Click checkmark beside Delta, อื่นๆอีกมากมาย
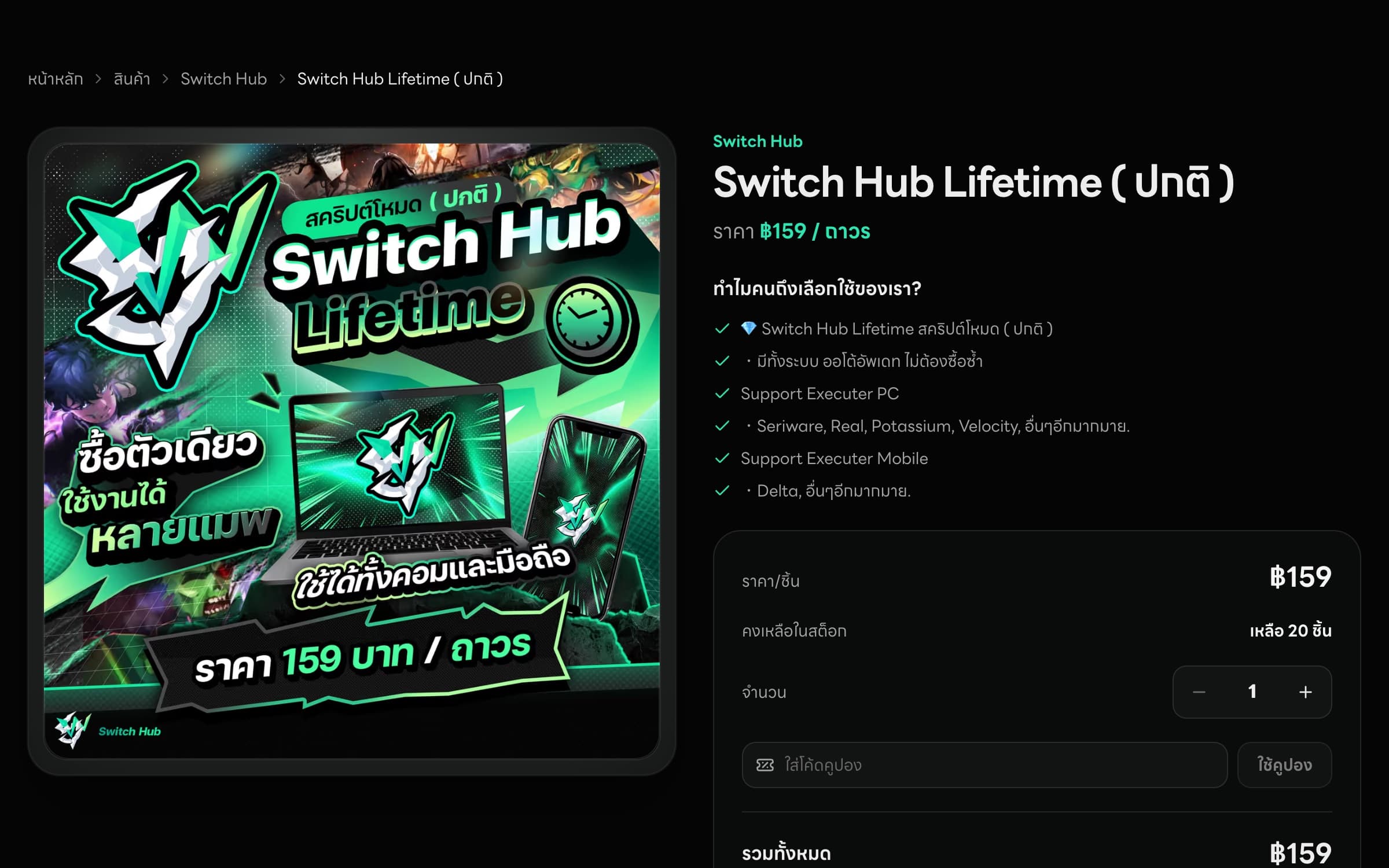 (722, 491)
